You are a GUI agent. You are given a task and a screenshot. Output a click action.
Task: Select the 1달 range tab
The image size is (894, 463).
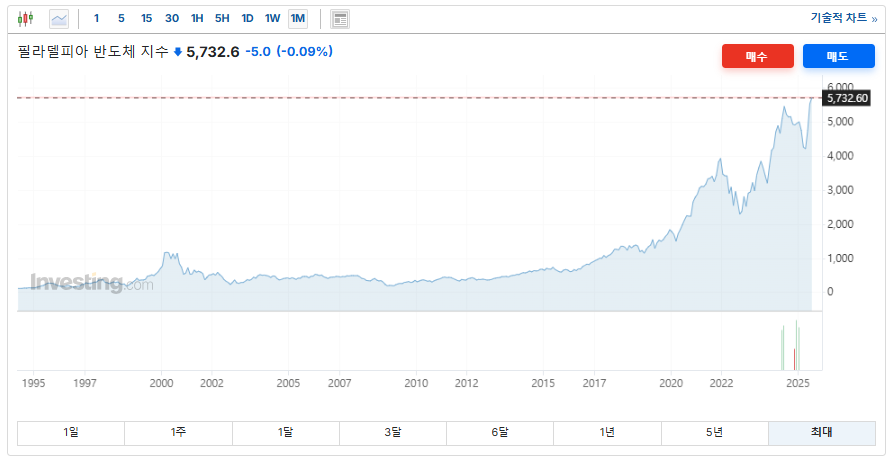point(285,433)
